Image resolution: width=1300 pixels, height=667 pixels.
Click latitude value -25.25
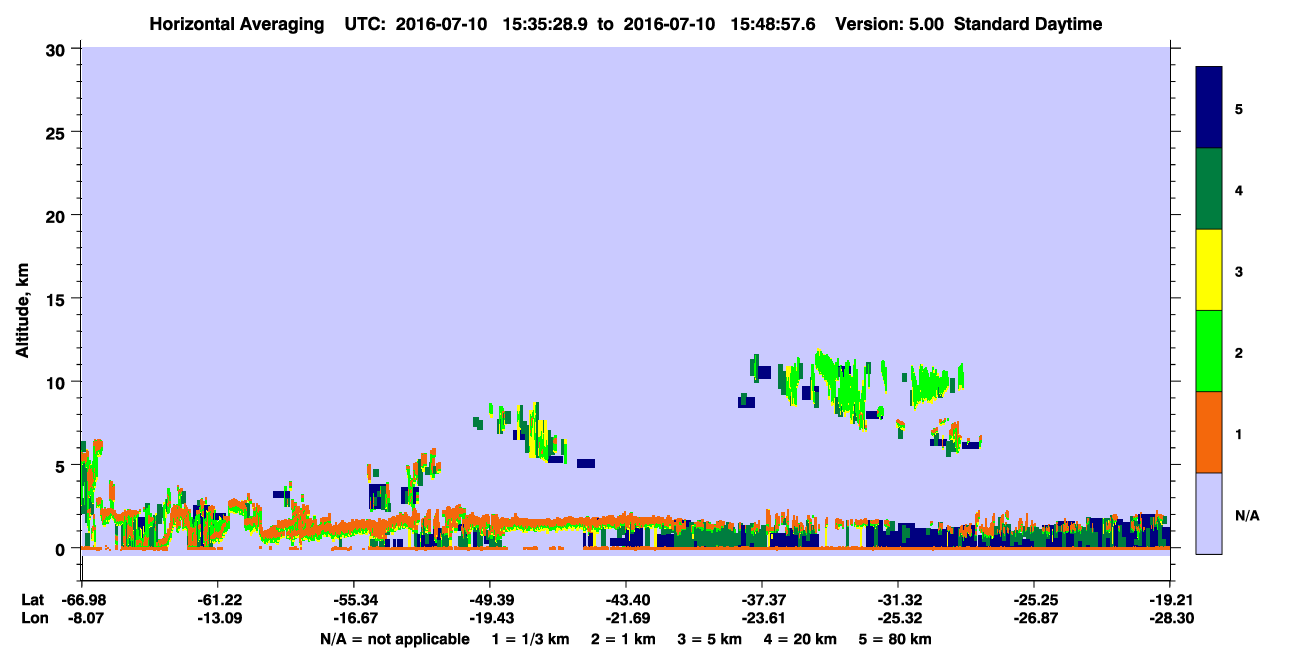(1034, 600)
